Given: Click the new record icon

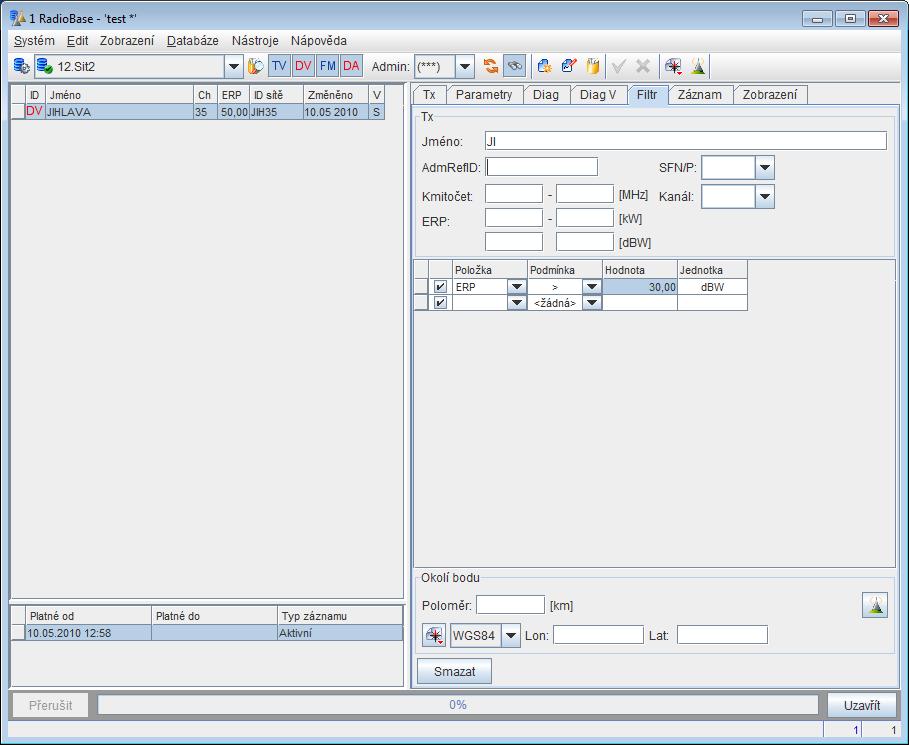Looking at the screenshot, I should point(544,66).
